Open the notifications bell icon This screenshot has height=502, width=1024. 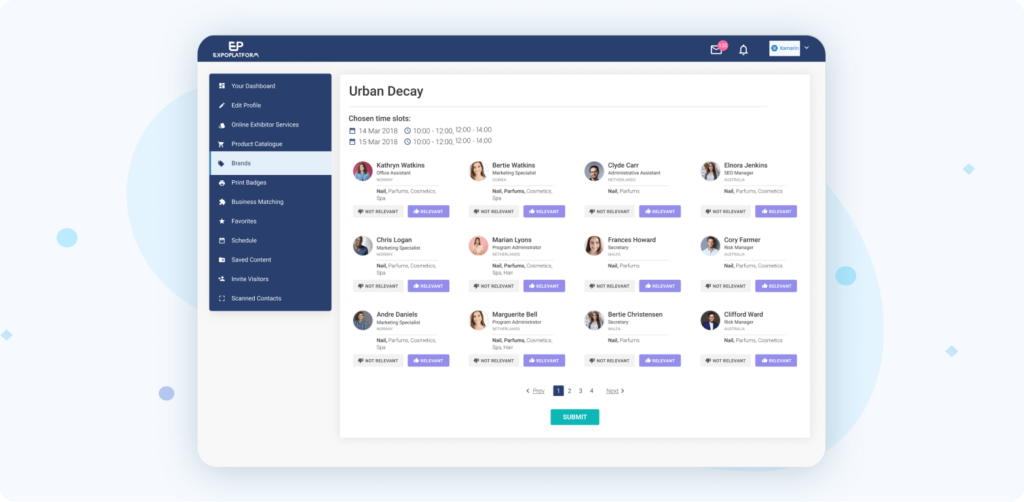click(743, 50)
